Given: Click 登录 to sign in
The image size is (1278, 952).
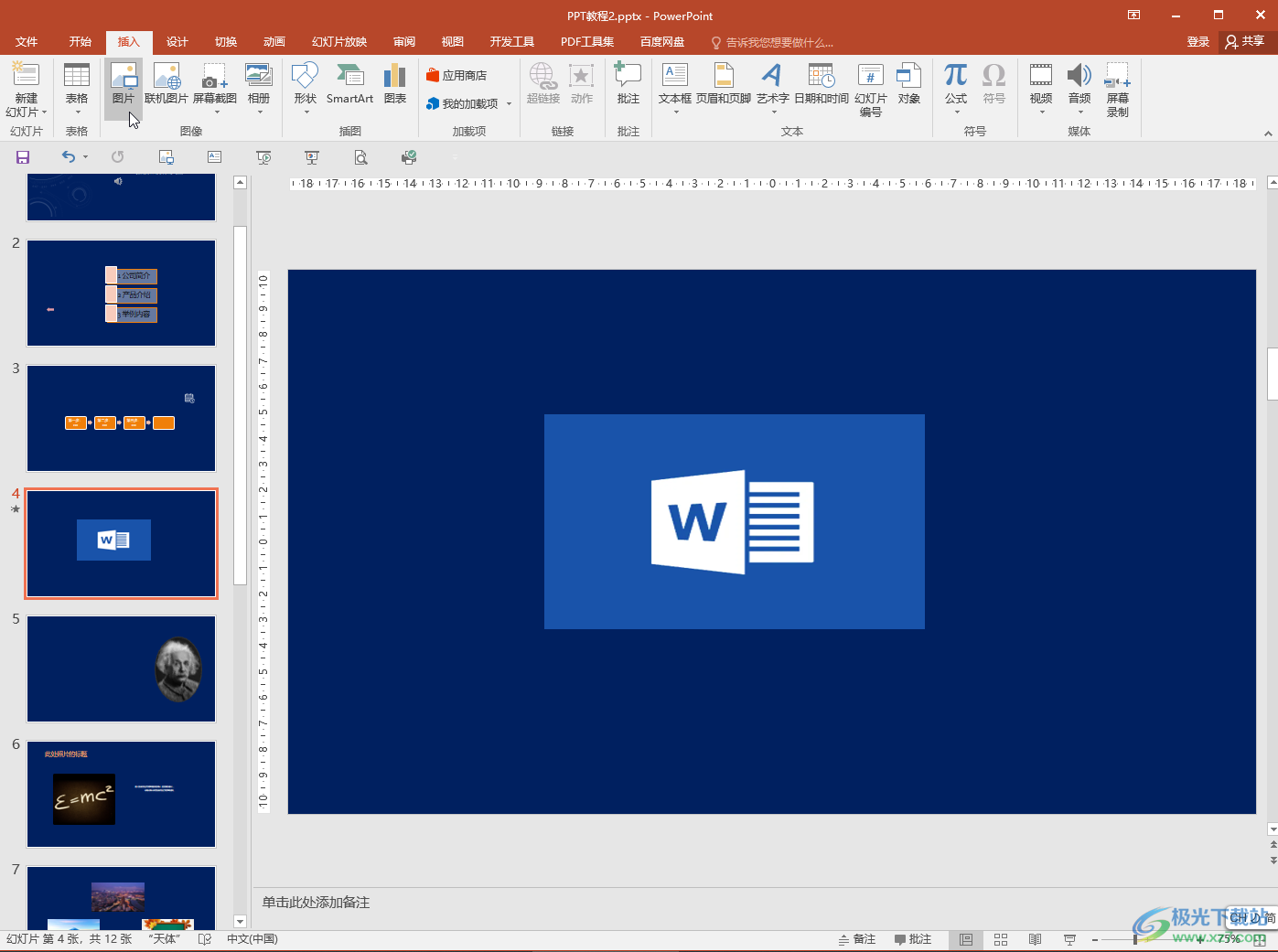Looking at the screenshot, I should (1198, 42).
